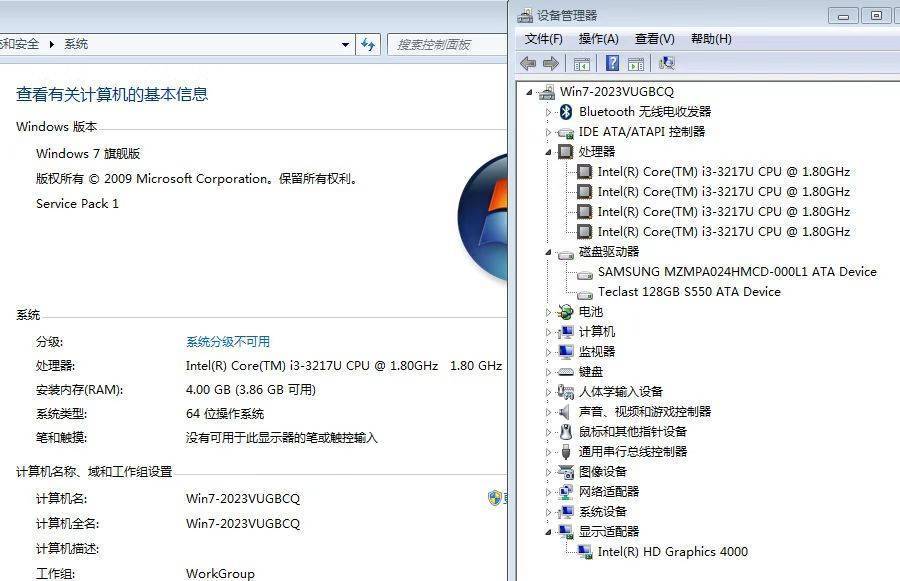Toggle the show/hide console tree toolbar icon
The height and width of the screenshot is (581, 900).
click(x=581, y=64)
